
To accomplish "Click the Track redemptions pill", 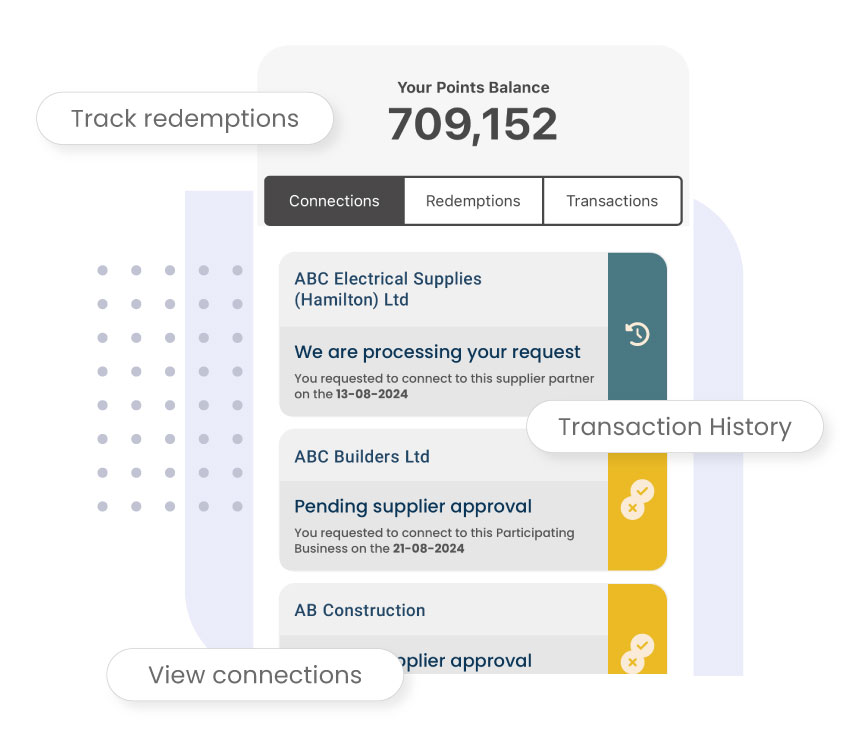I will [x=185, y=118].
